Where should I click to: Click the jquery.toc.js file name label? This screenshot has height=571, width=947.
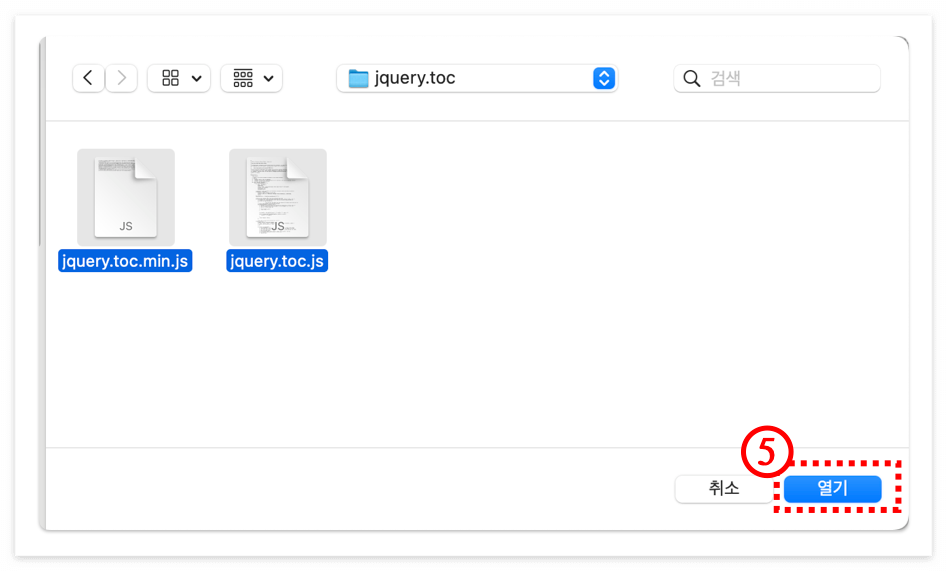pyautogui.click(x=277, y=261)
